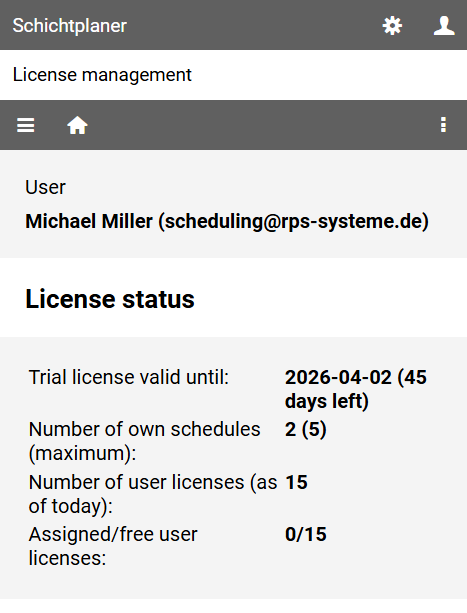This screenshot has height=613, width=467.
Task: Select the 15 user licenses value
Action: pyautogui.click(x=296, y=482)
